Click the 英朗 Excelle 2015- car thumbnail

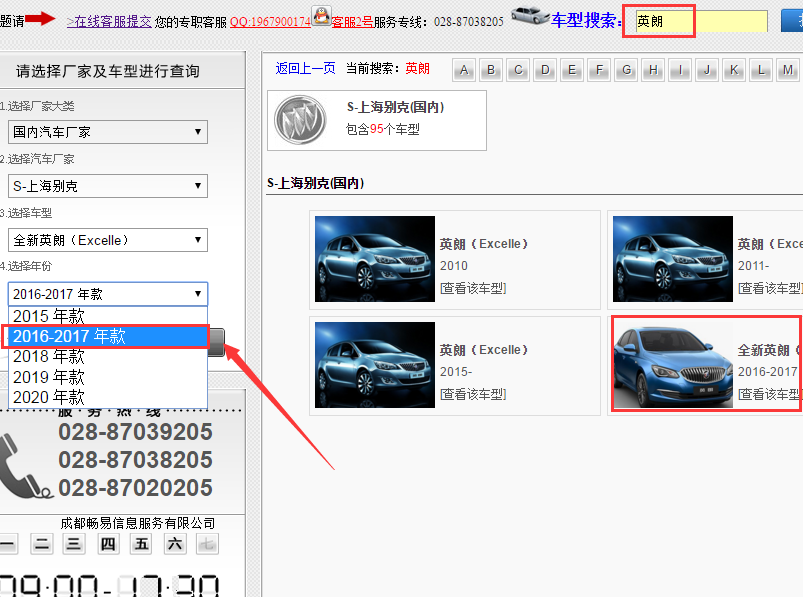[x=375, y=365]
